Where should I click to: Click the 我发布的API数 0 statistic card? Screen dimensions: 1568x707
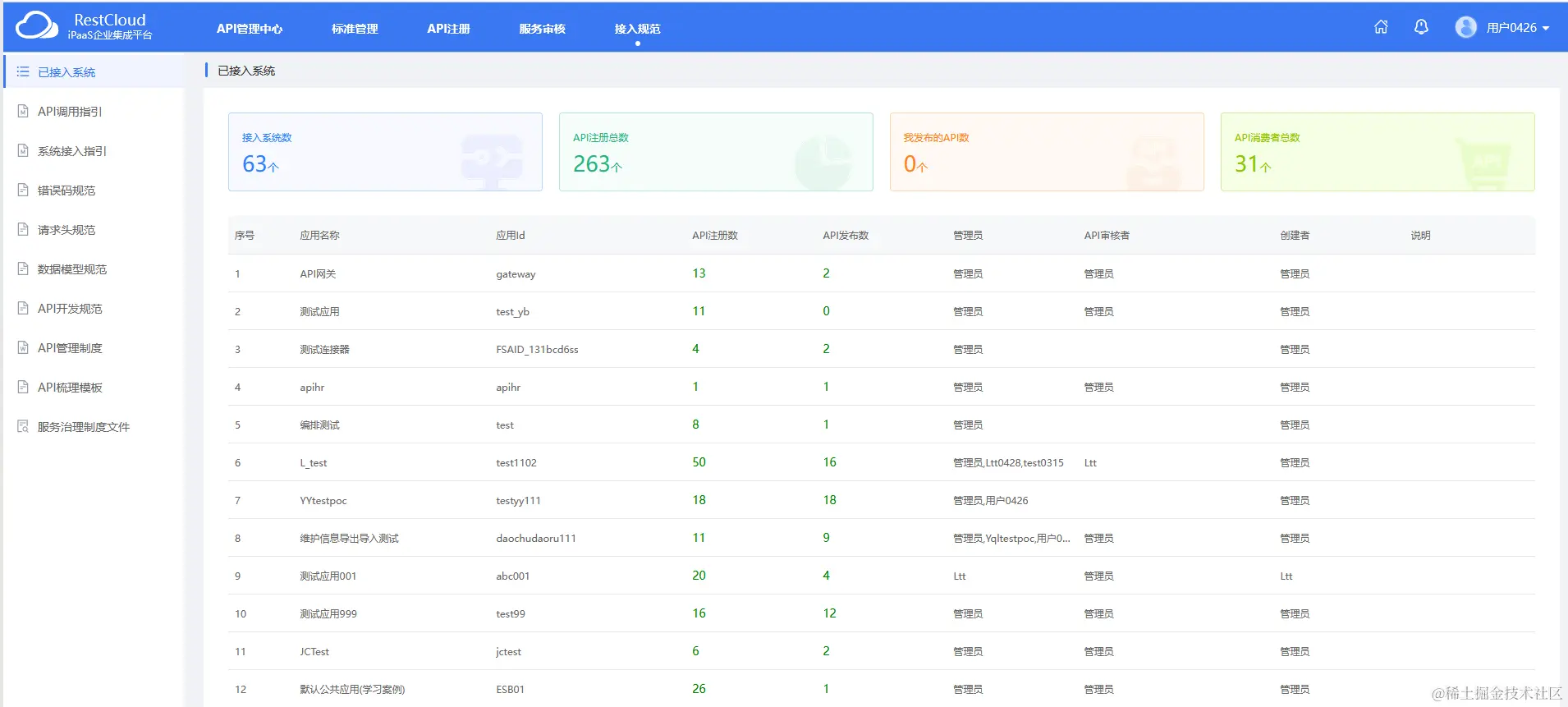[x=1047, y=152]
